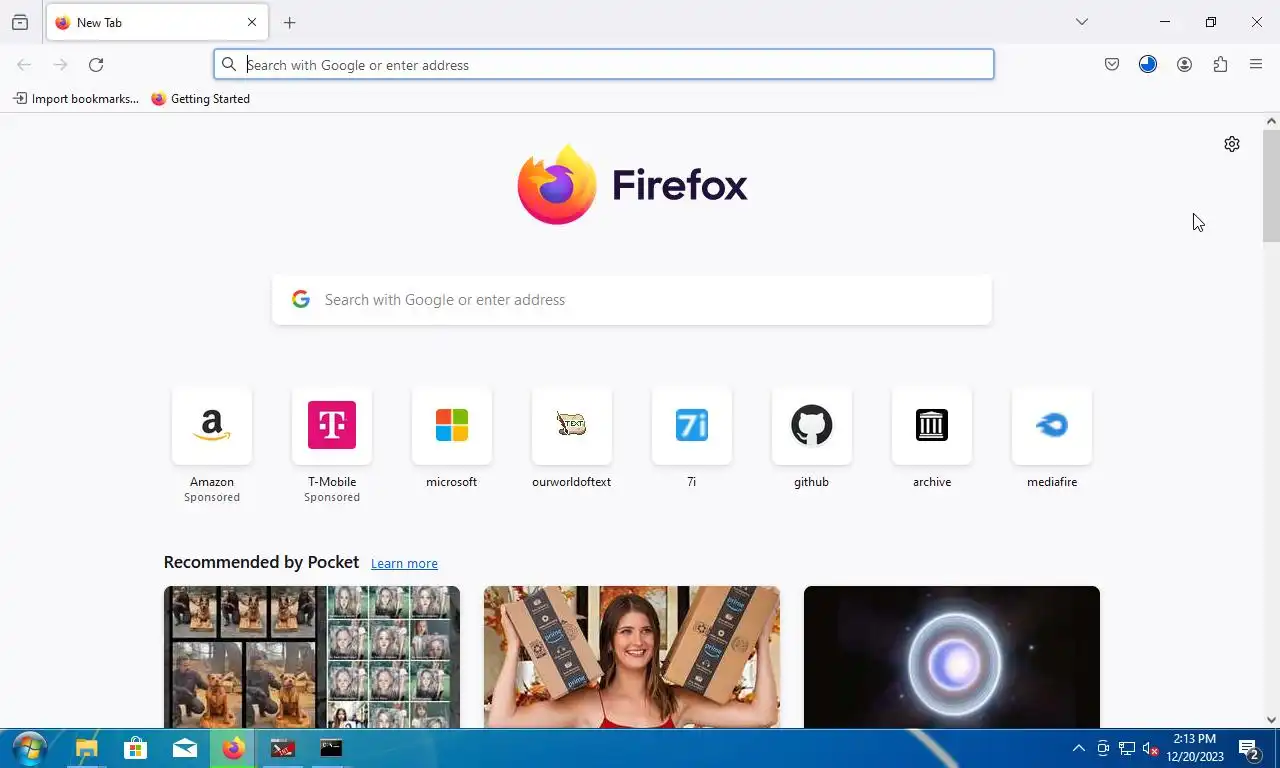Open the command prompt taskbar icon
Screen dimensions: 1280x768
(331, 748)
